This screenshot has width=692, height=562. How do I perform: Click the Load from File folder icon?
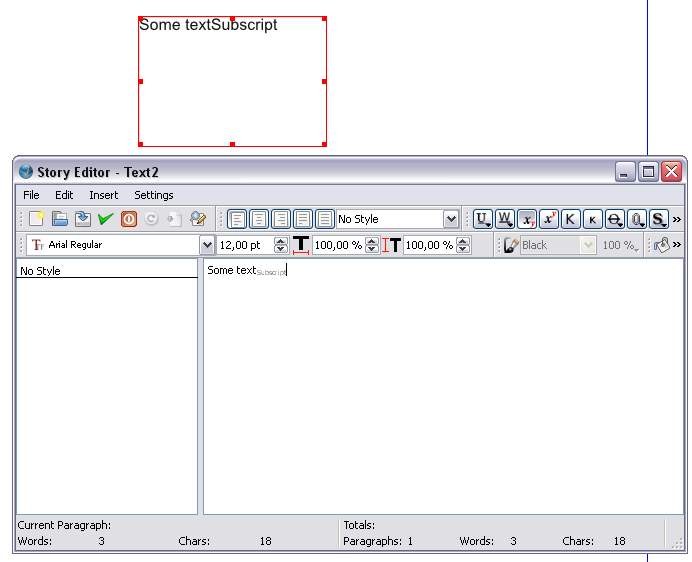click(x=60, y=219)
